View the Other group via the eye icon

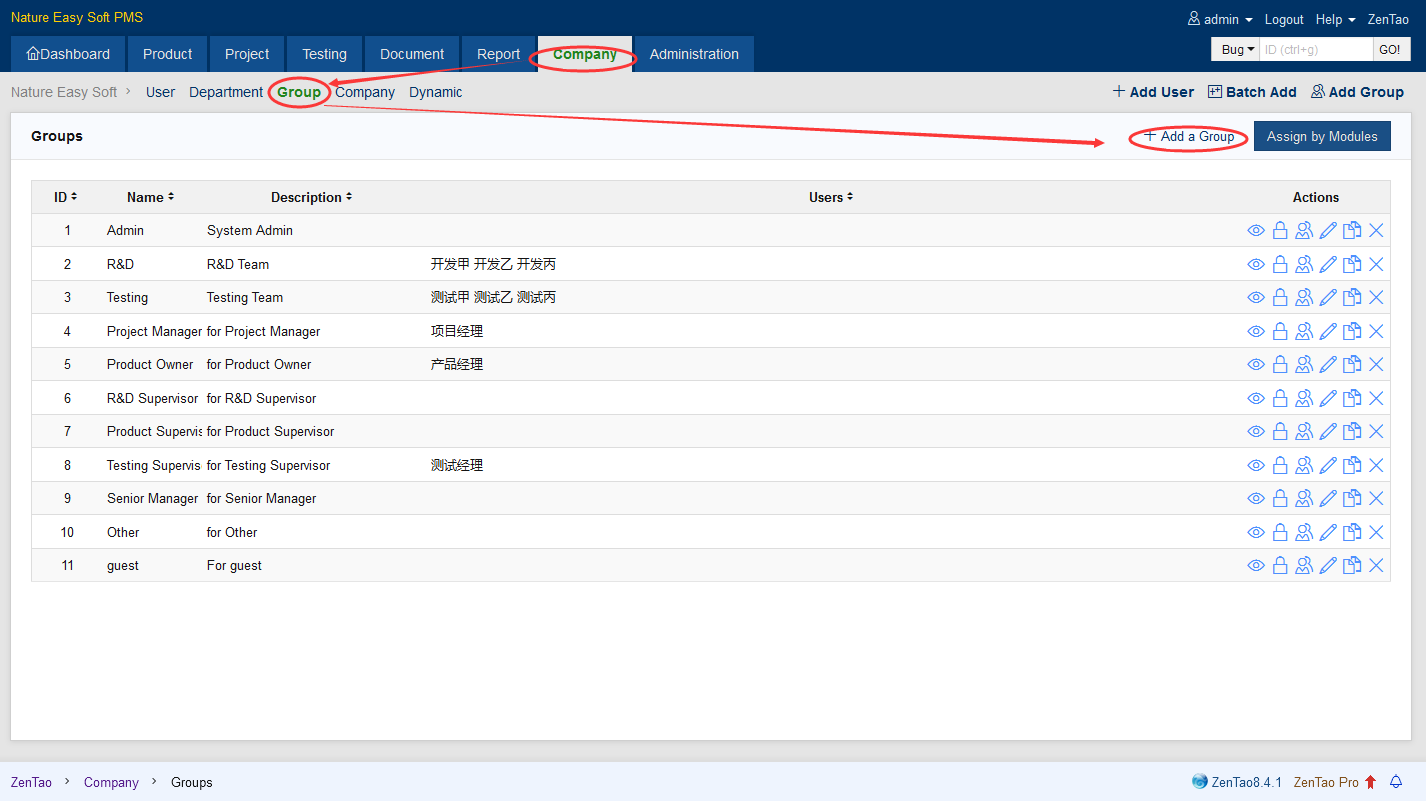click(x=1256, y=533)
